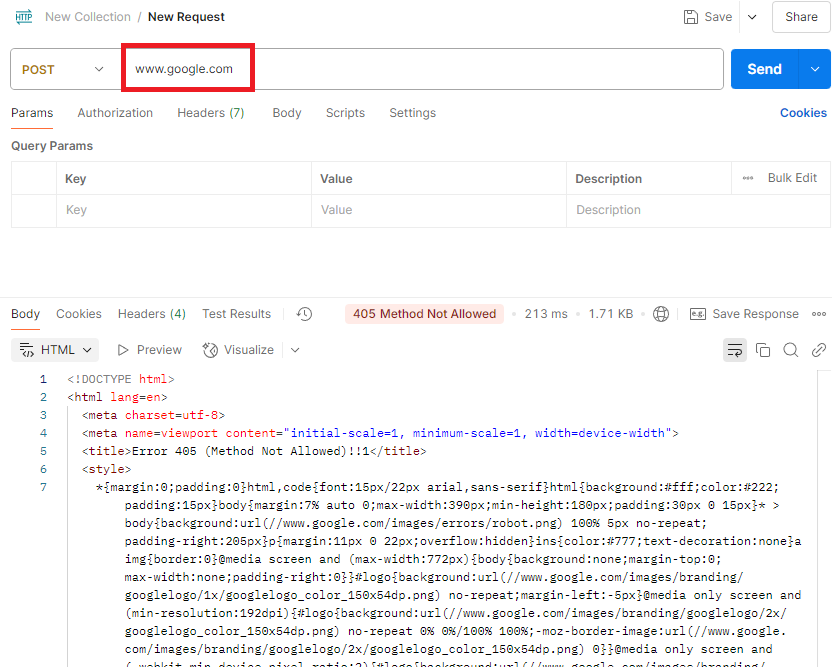Click the Bulk Edit button

(x=792, y=178)
